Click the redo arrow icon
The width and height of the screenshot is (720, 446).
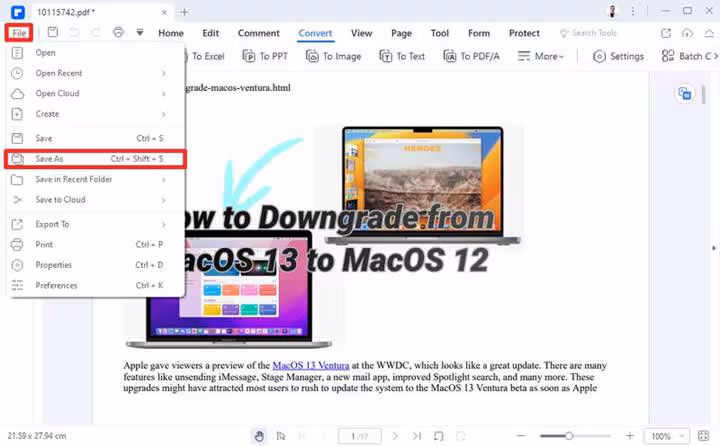coord(96,32)
